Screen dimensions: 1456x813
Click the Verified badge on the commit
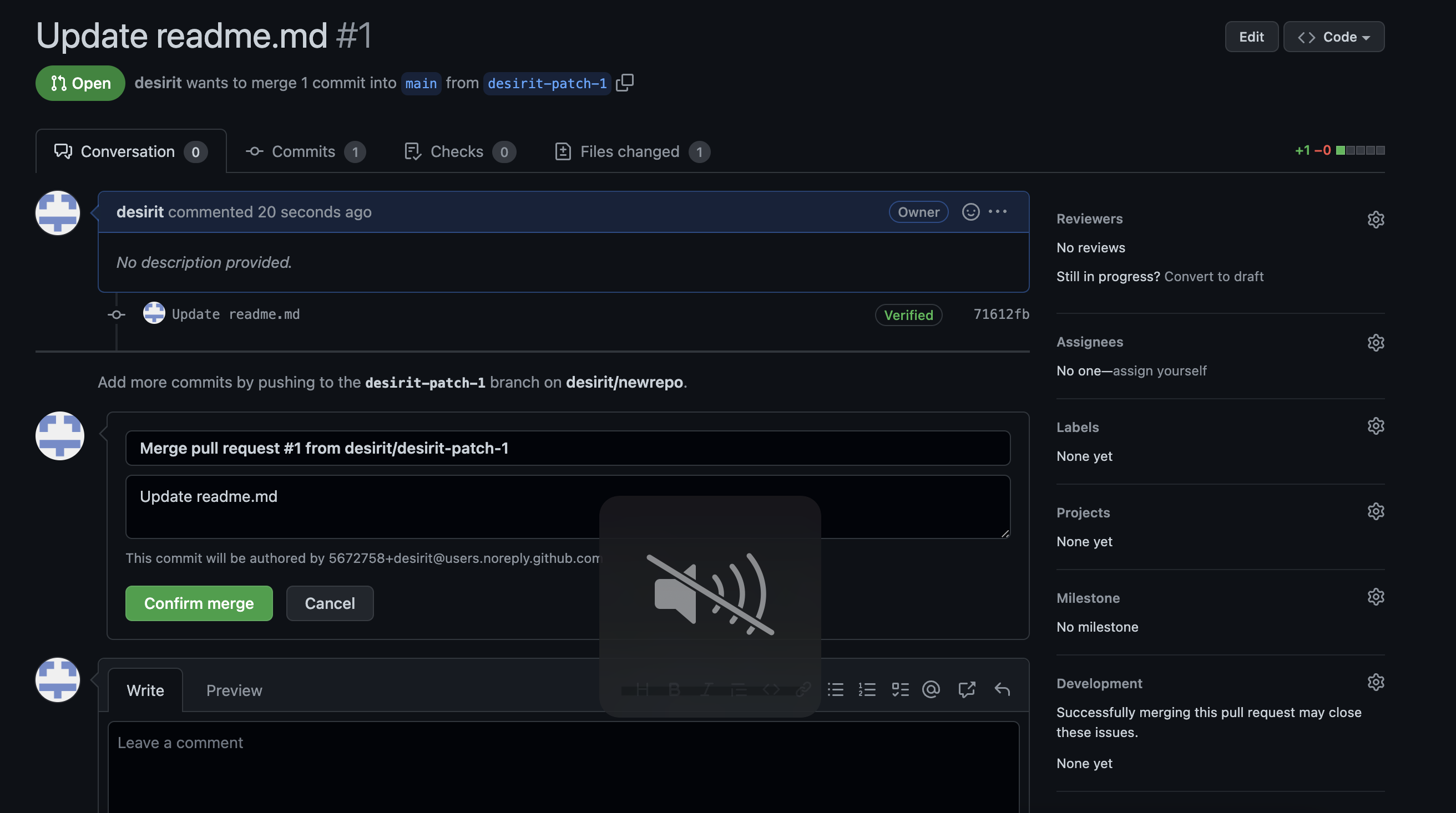(x=908, y=314)
